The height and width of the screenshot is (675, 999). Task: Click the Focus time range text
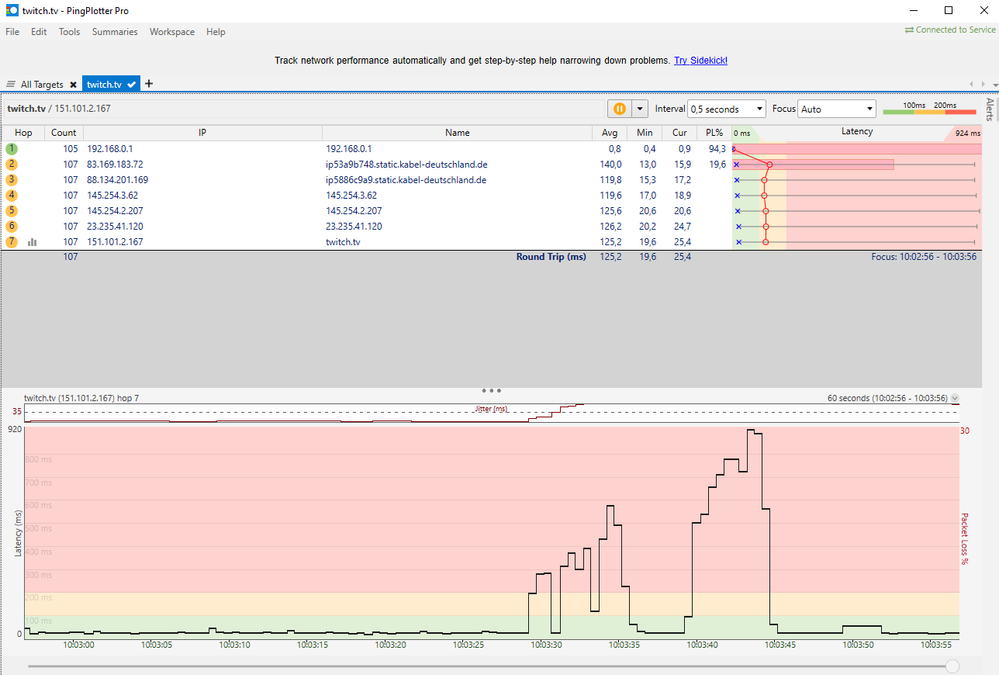coord(924,257)
